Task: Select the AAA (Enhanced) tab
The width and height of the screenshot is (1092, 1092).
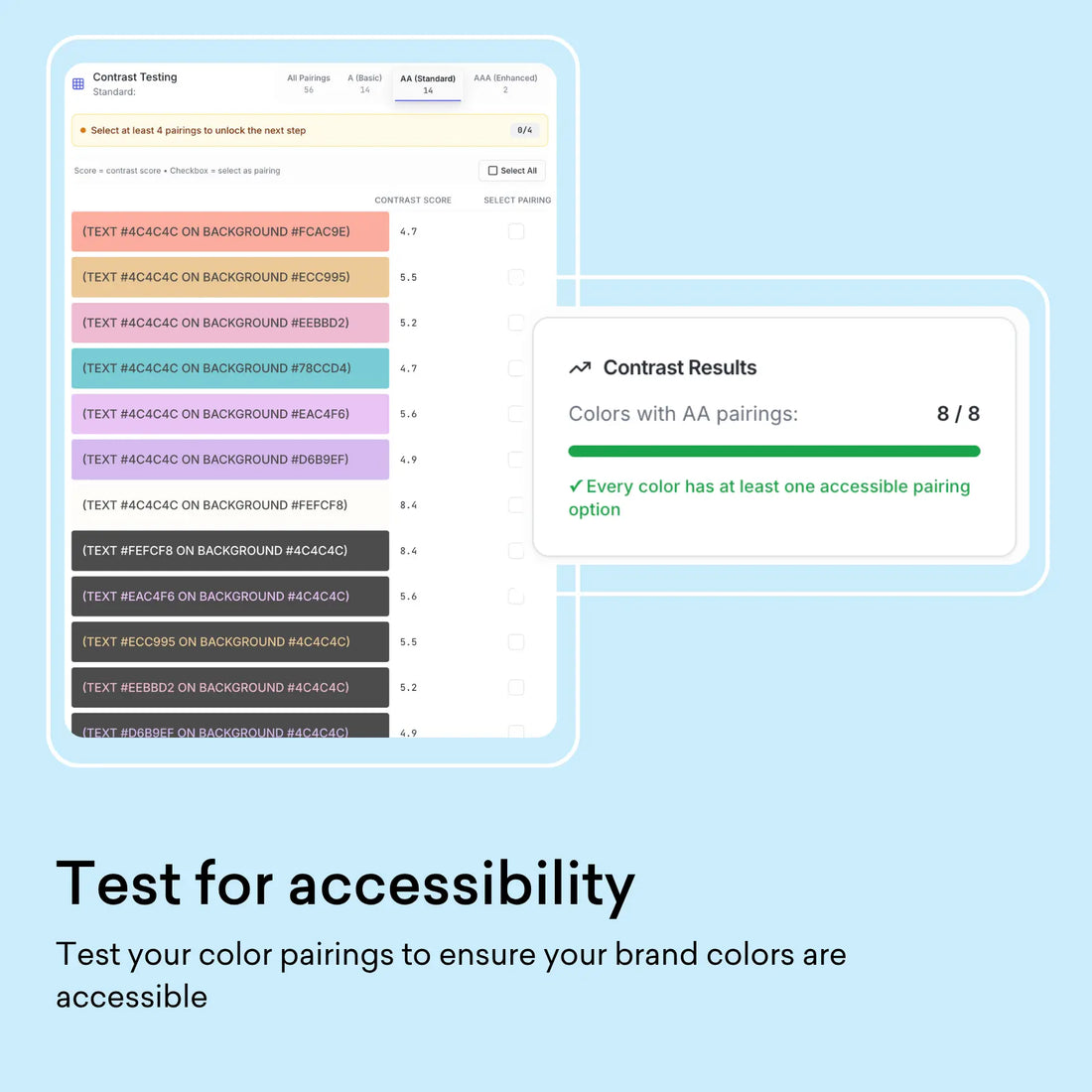Action: point(505,83)
